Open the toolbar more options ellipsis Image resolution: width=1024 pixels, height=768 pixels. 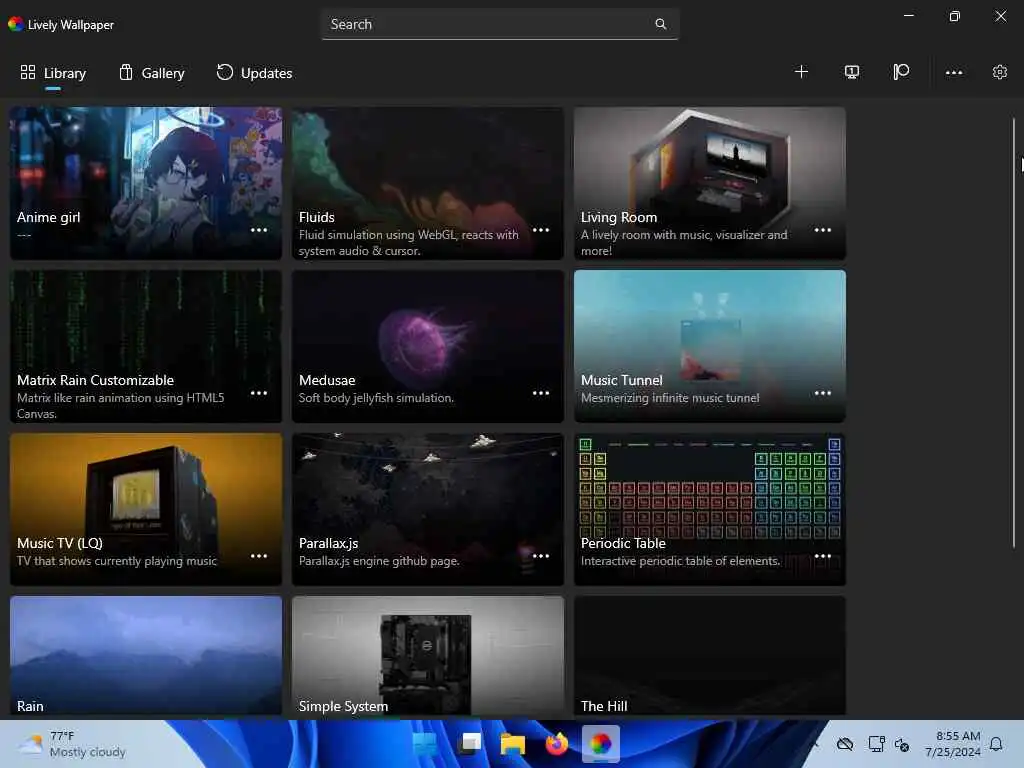coord(954,72)
